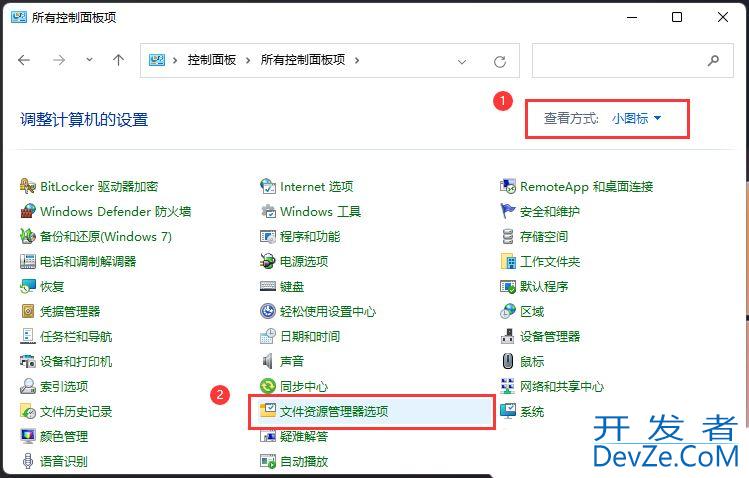Open 设备管理器 link text
The image size is (749, 478).
click(550, 336)
